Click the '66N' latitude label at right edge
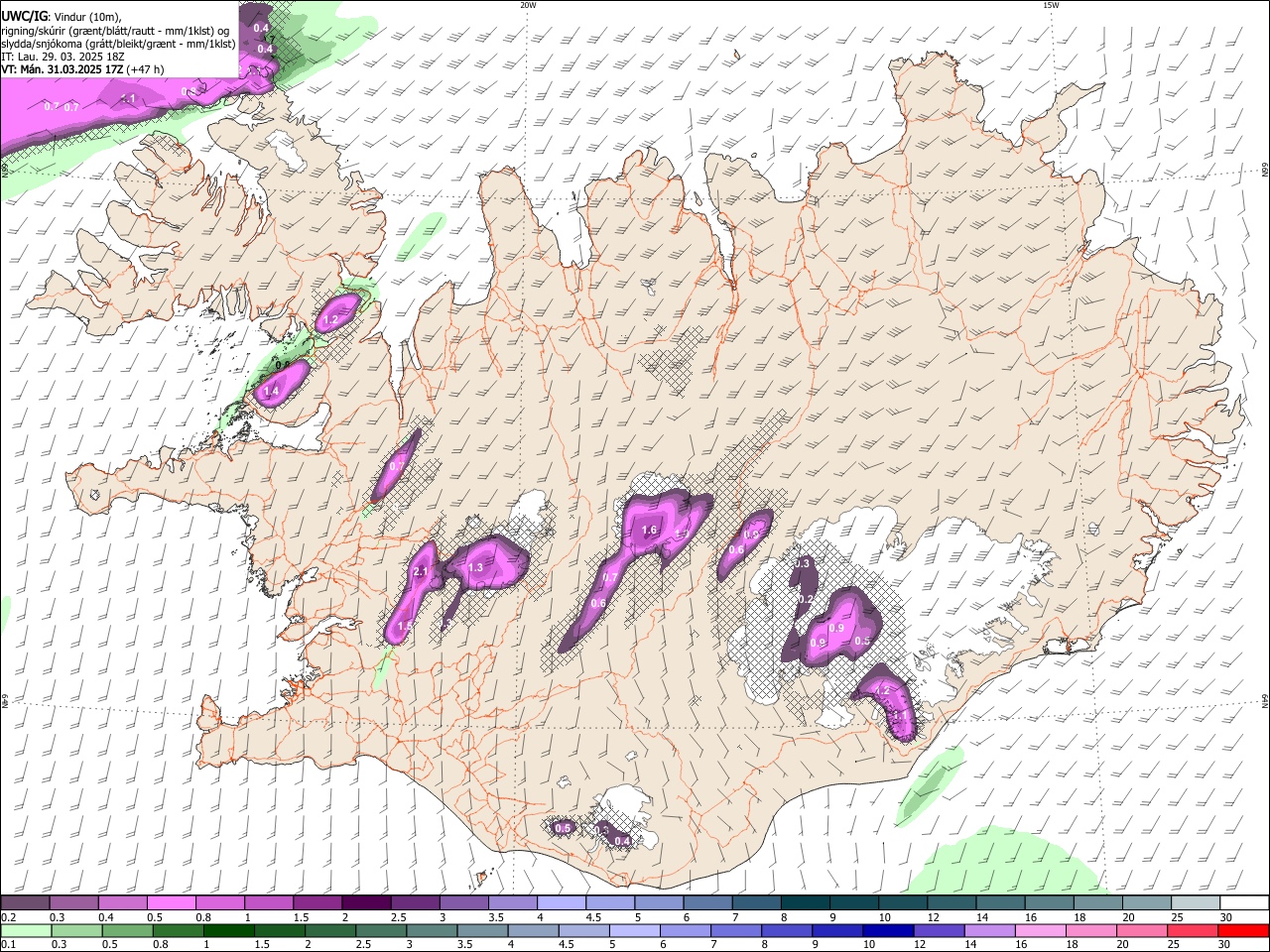The width and height of the screenshot is (1270, 952). [x=1265, y=171]
